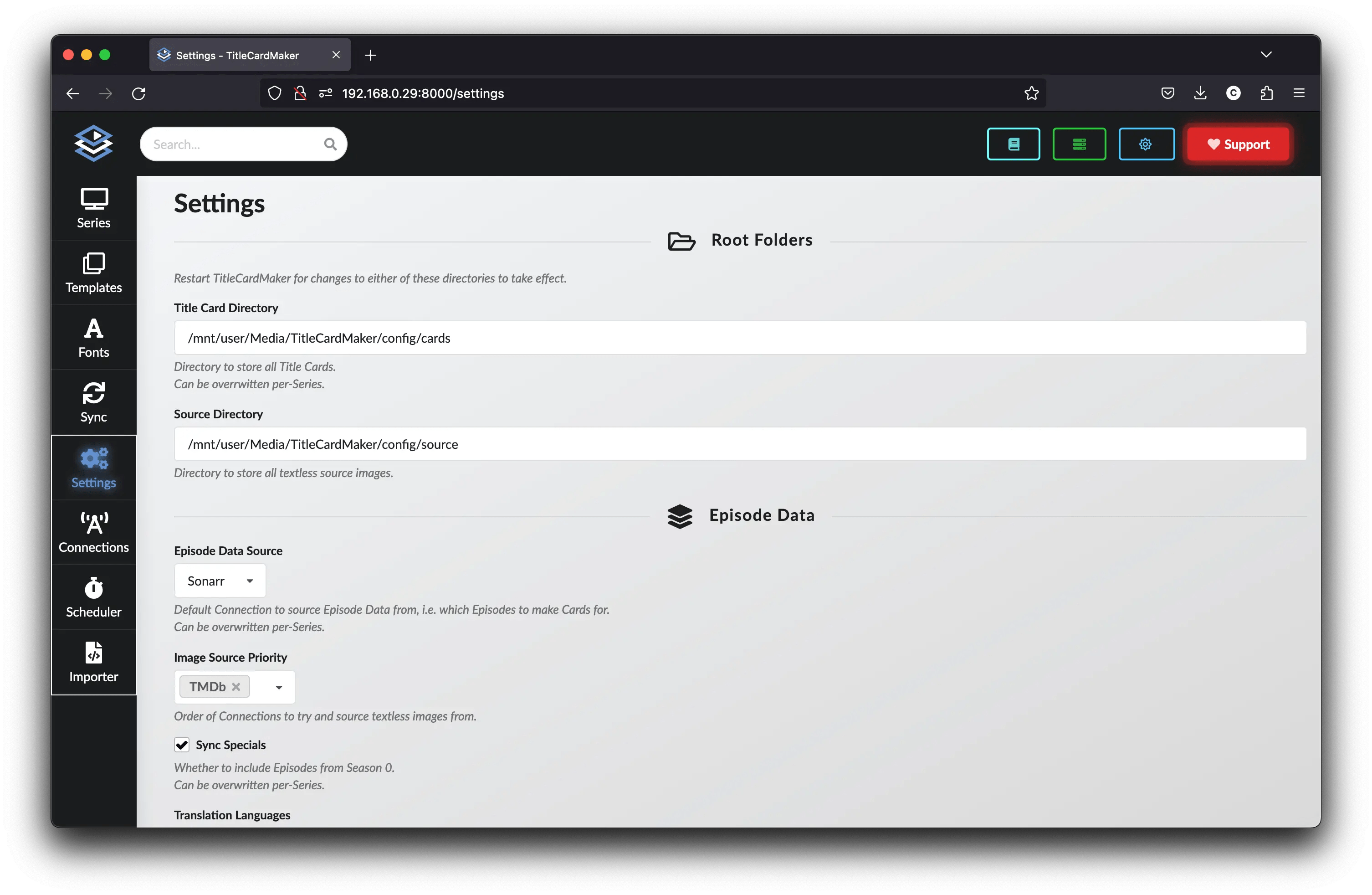Open the Image Source Priority dropdown

tap(279, 687)
